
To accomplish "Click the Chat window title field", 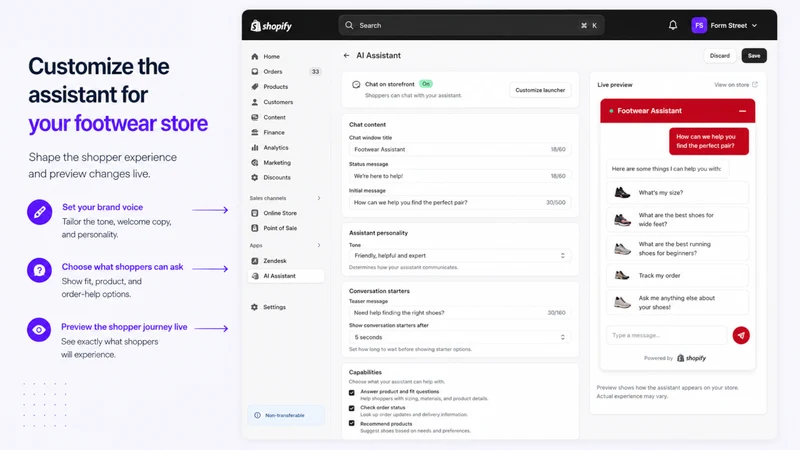I will [460, 149].
